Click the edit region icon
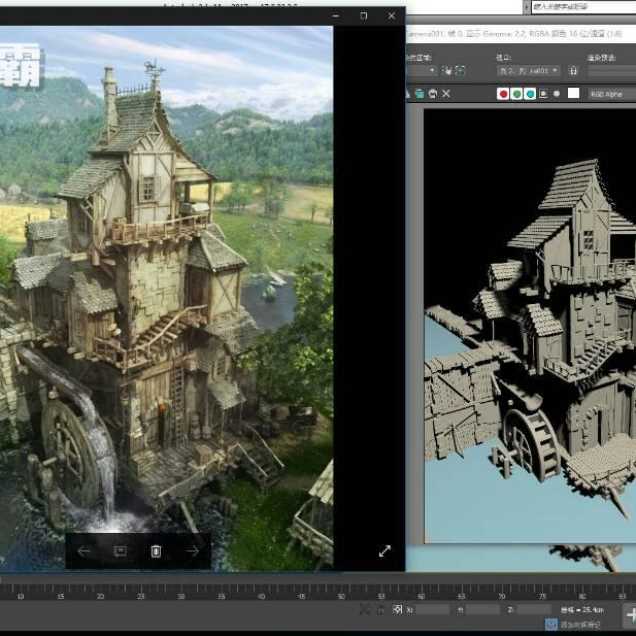Image resolution: width=636 pixels, height=636 pixels. (x=447, y=71)
